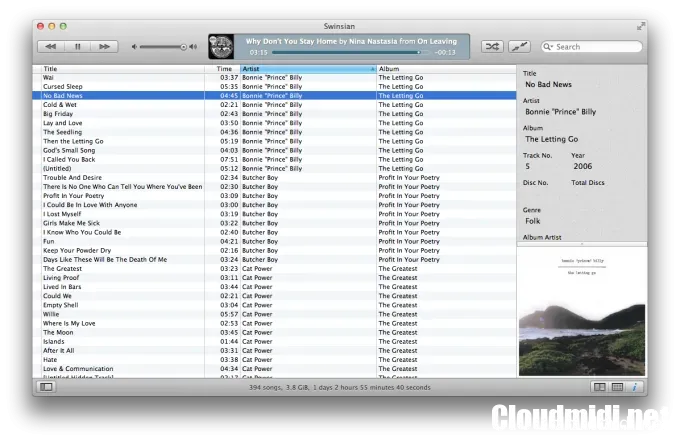Switch to the grid view
Image resolution: width=680 pixels, height=441 pixels.
(x=617, y=387)
